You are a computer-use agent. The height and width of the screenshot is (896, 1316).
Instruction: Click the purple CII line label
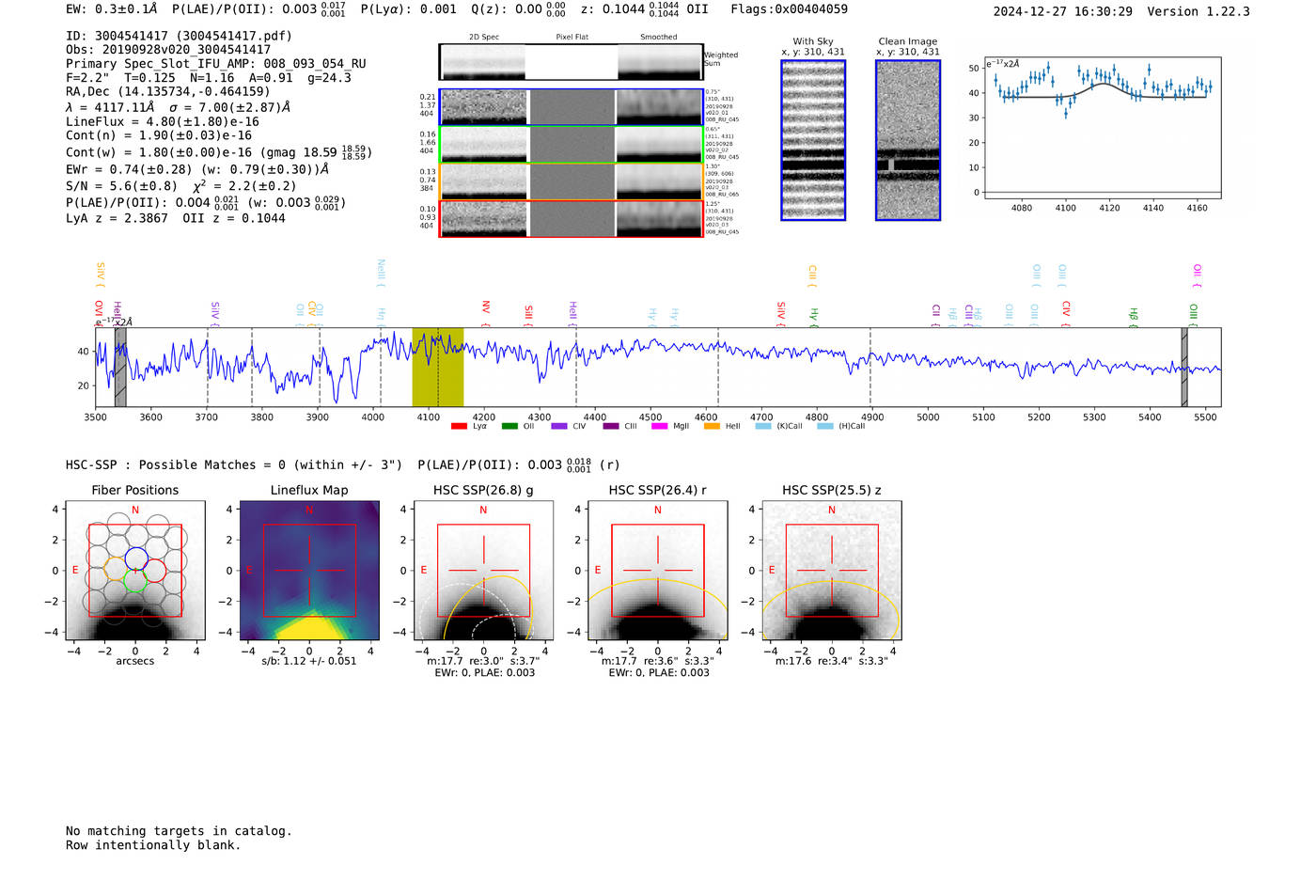coord(936,315)
